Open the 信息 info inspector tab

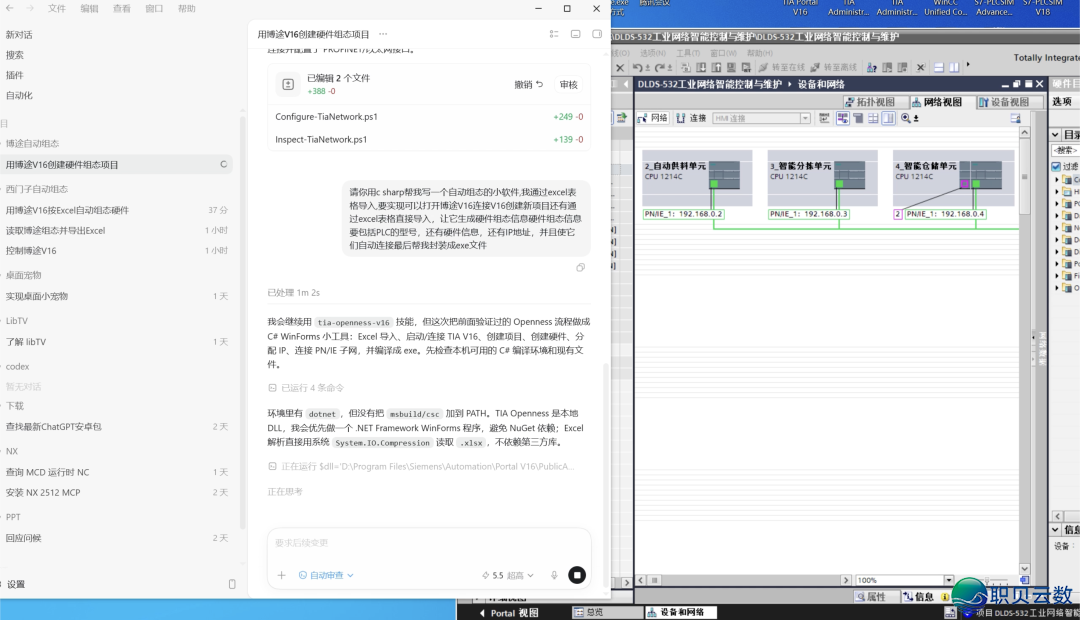click(x=920, y=597)
